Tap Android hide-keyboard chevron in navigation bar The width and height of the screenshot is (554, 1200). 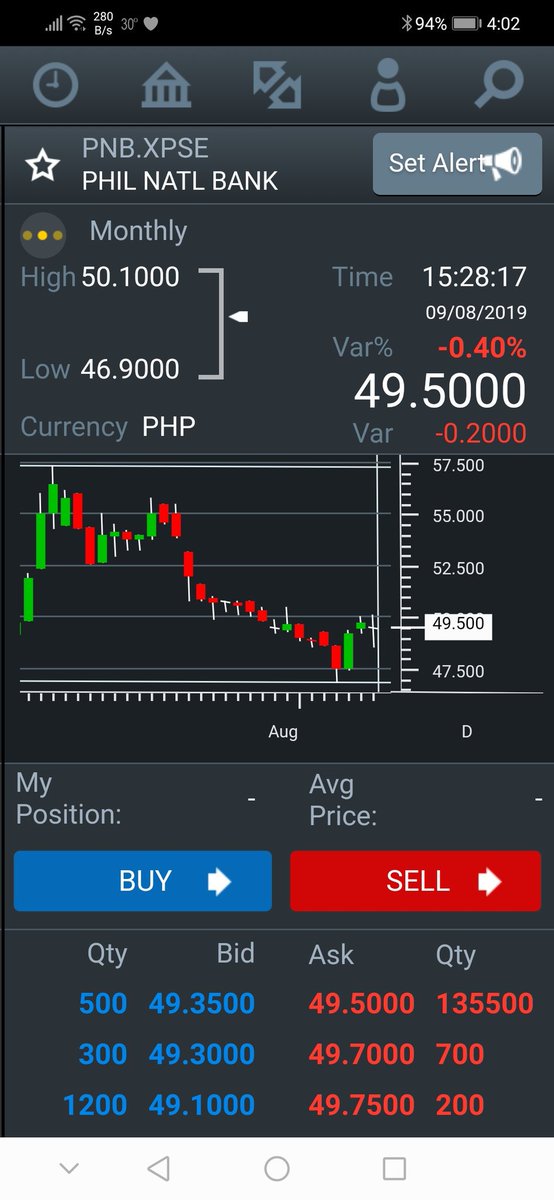point(69,1168)
